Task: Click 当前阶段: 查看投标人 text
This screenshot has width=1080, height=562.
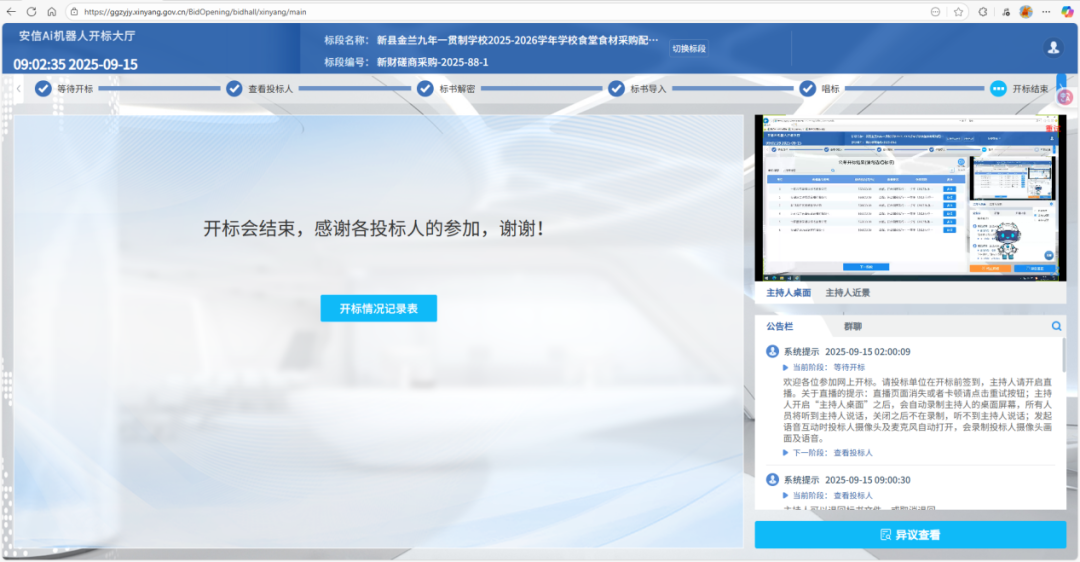Action: click(x=832, y=495)
